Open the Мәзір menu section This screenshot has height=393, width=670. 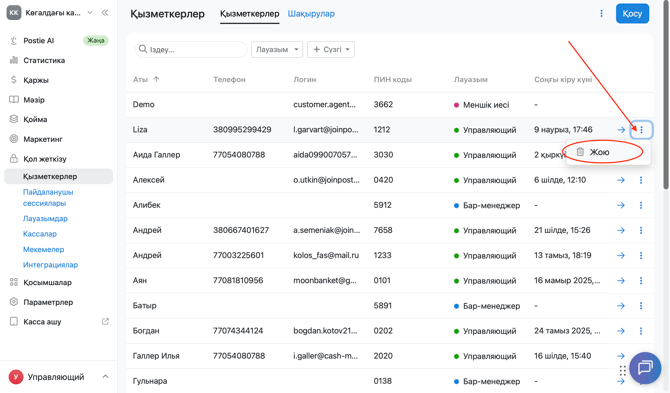coord(34,100)
